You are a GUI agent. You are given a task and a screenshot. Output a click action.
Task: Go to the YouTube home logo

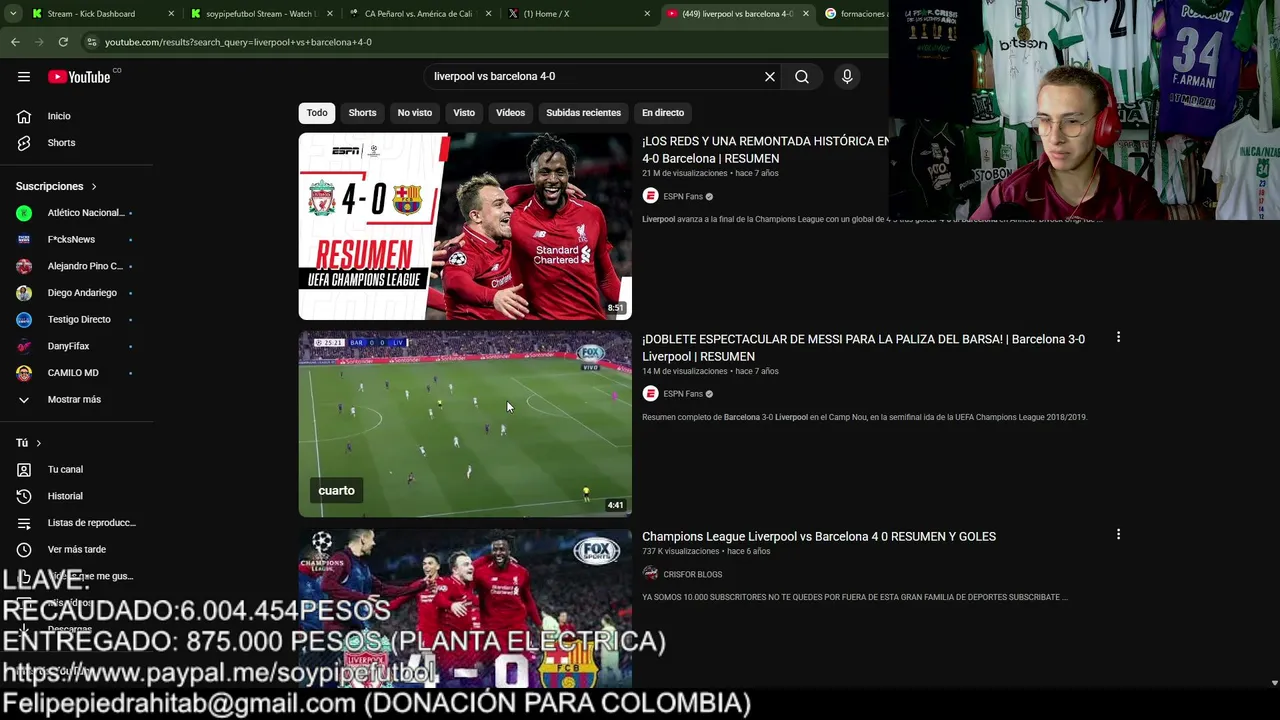pos(79,77)
